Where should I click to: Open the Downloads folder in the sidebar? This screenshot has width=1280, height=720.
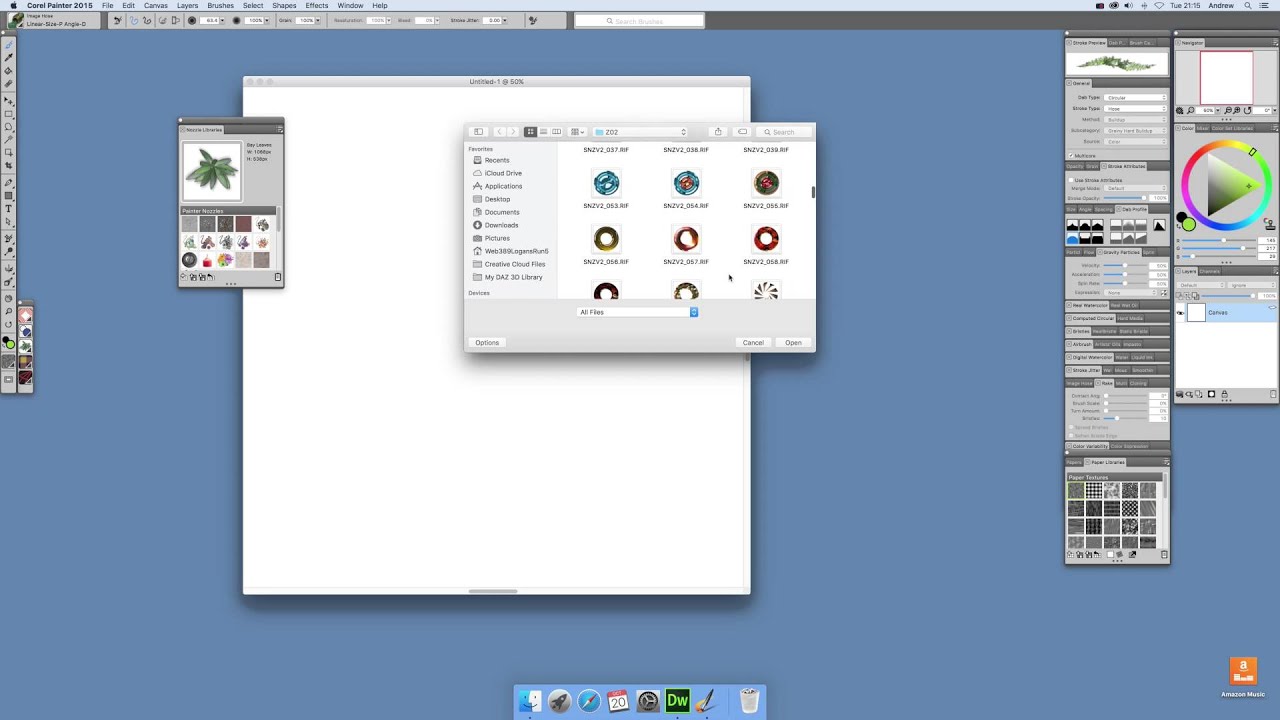click(x=501, y=225)
